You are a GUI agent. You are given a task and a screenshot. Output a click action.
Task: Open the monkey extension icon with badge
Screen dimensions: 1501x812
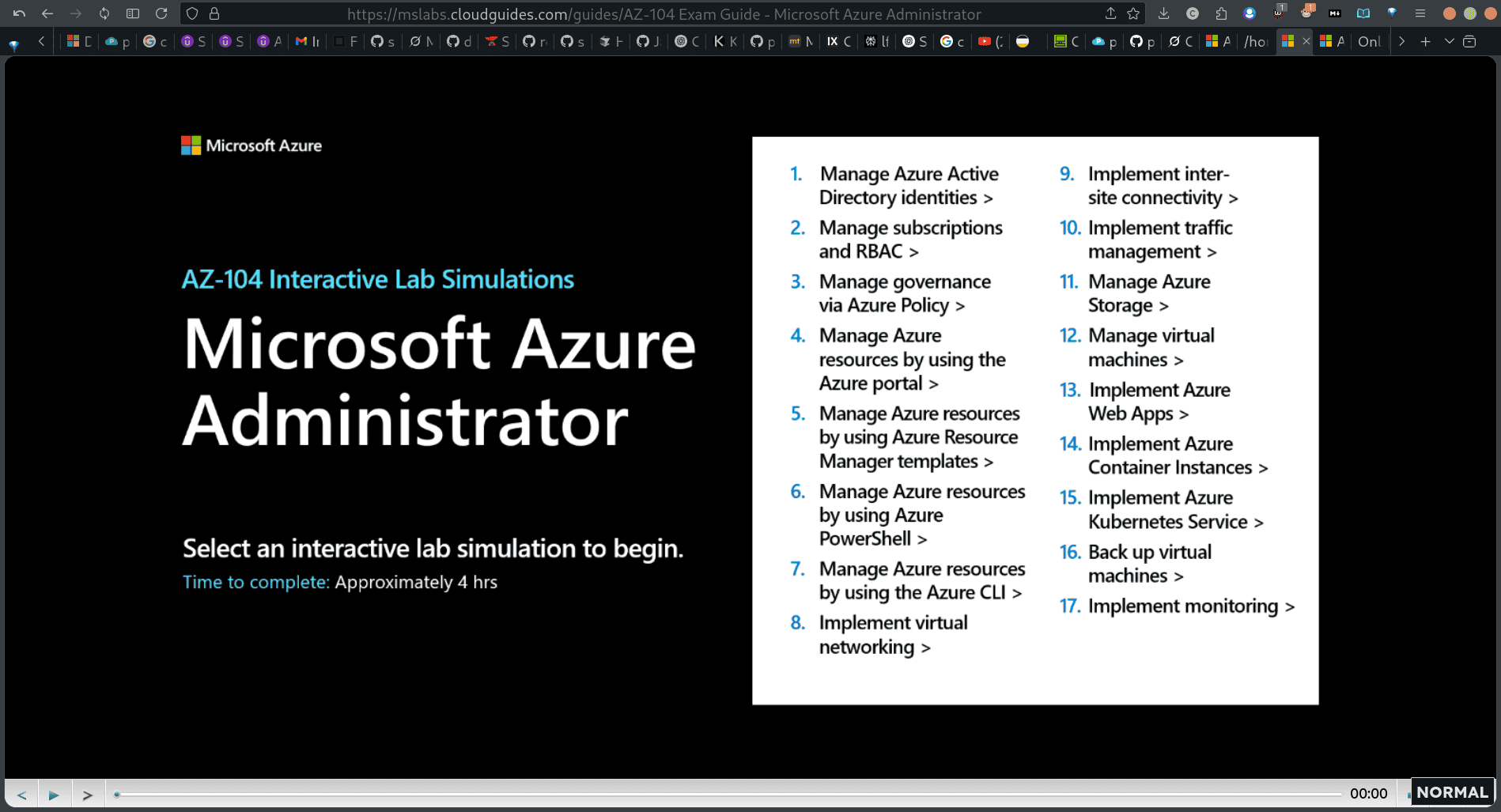click(1307, 12)
